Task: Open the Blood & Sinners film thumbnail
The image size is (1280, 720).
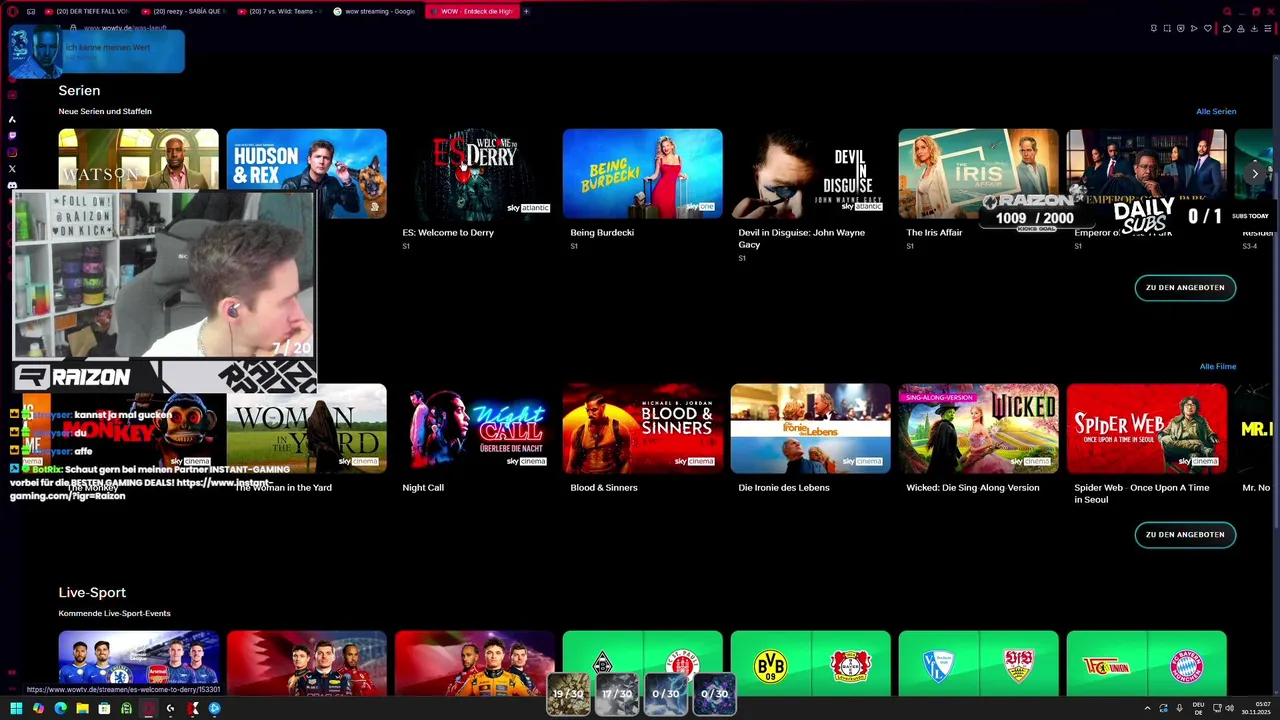Action: coord(642,428)
